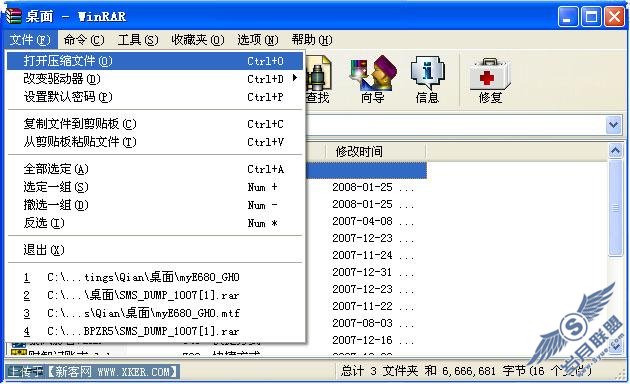Viewport: 630px width, 384px height.
Task: Select the row dated 2007-08-03
Action: pos(372,323)
